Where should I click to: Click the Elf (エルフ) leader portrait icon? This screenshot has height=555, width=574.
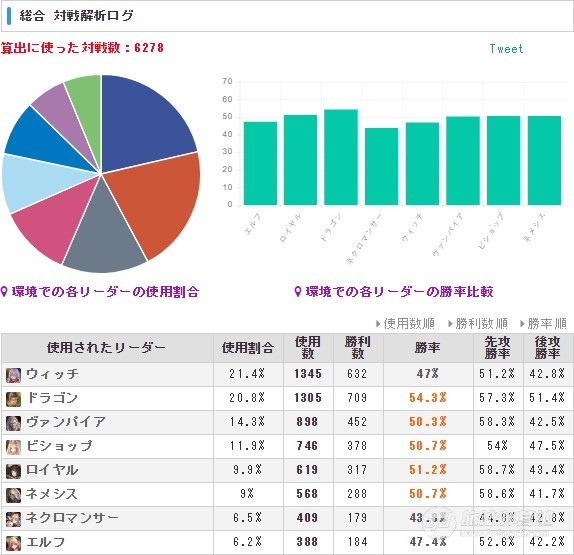tap(13, 543)
